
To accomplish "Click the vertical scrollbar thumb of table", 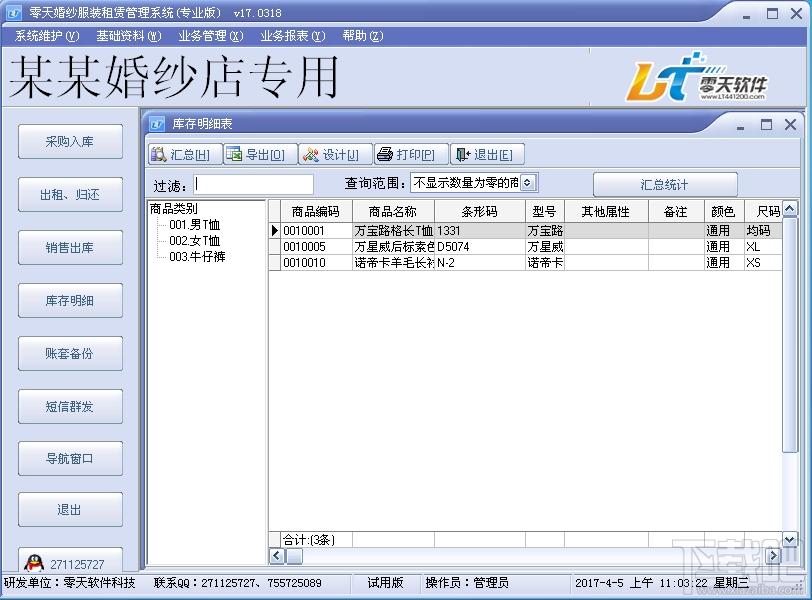I will 789,335.
